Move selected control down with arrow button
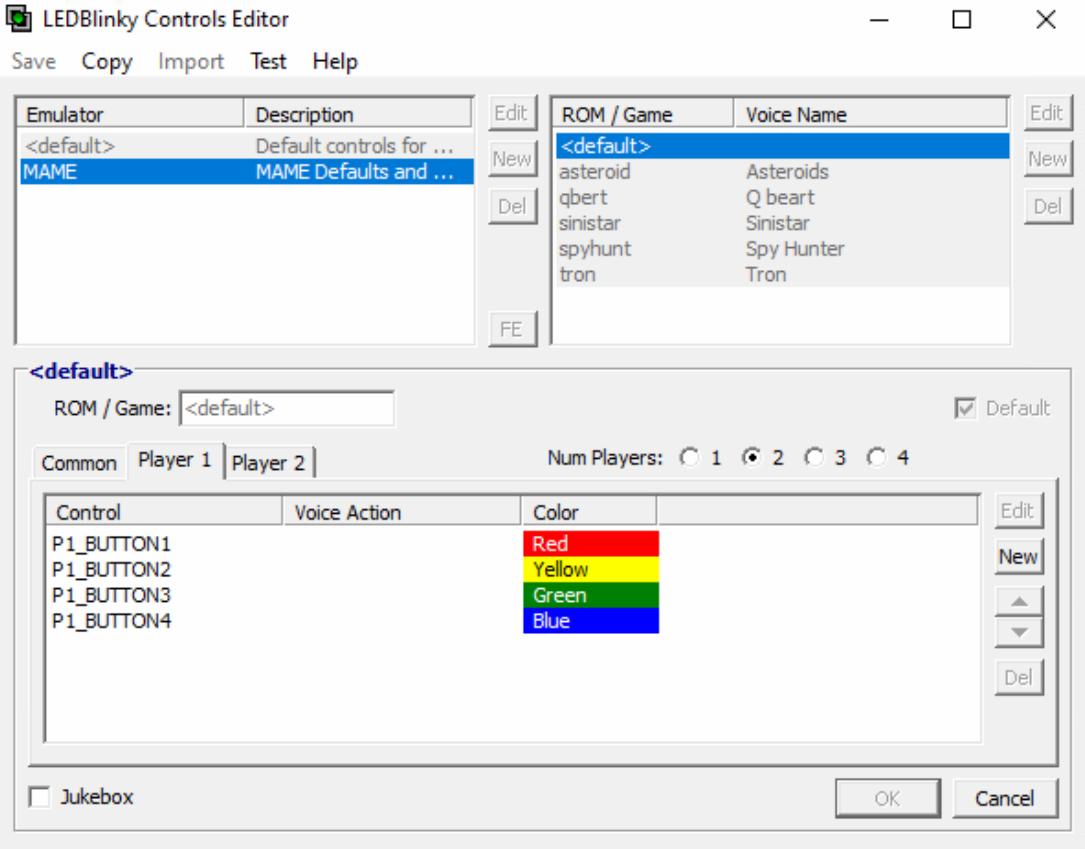The height and width of the screenshot is (849, 1085). coord(1019,632)
